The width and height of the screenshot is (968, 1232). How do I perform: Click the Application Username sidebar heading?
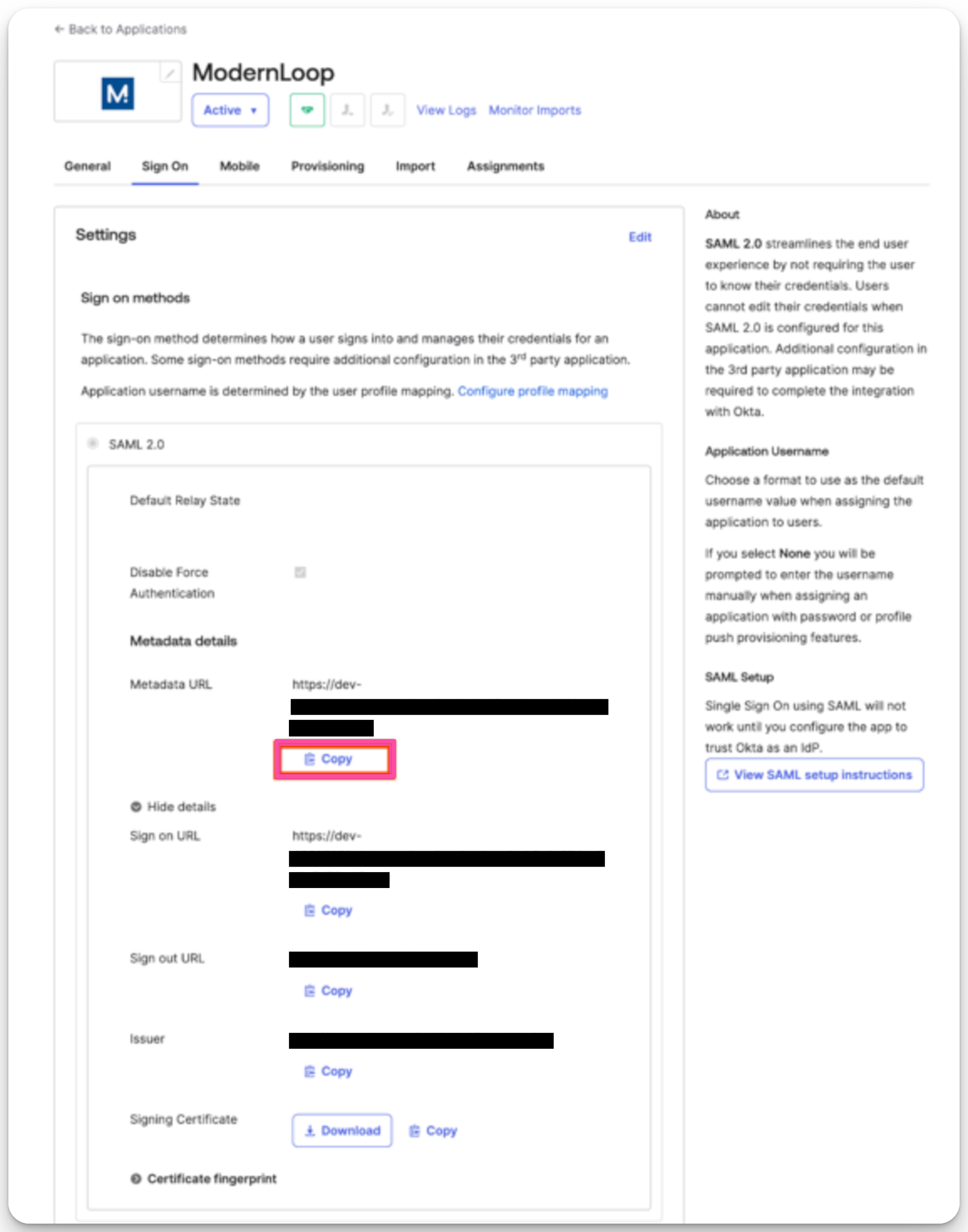click(767, 451)
